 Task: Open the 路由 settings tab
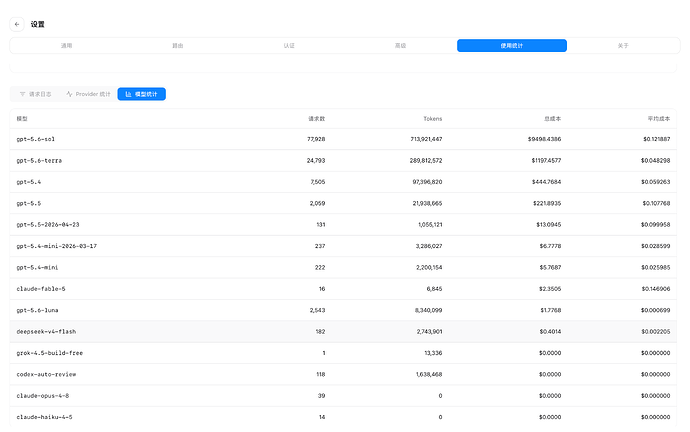(x=177, y=46)
